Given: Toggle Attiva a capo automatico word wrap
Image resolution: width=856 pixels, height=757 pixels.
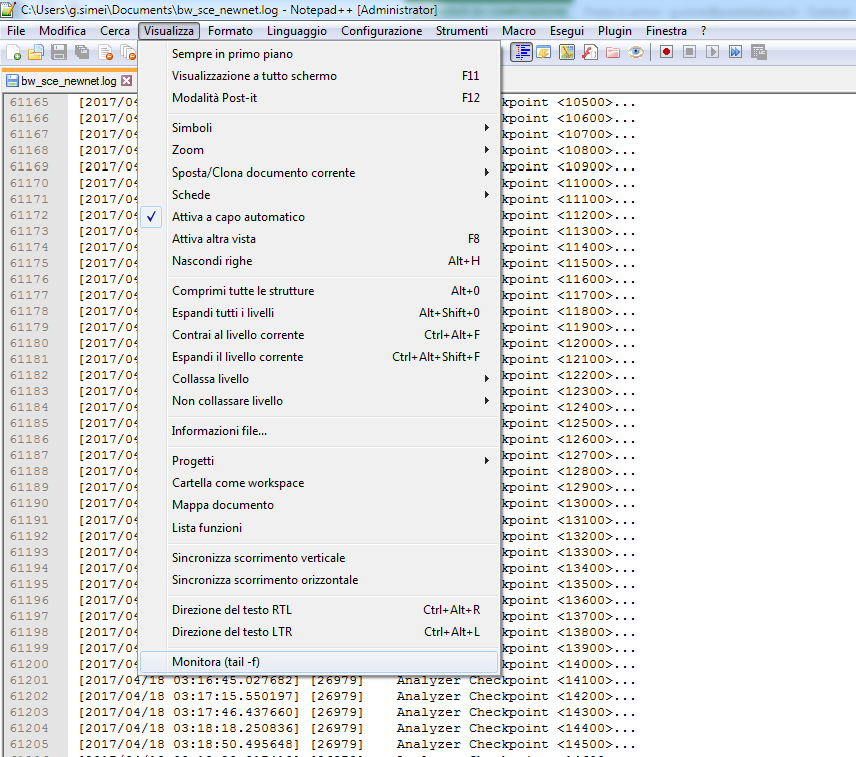Looking at the screenshot, I should pyautogui.click(x=240, y=216).
